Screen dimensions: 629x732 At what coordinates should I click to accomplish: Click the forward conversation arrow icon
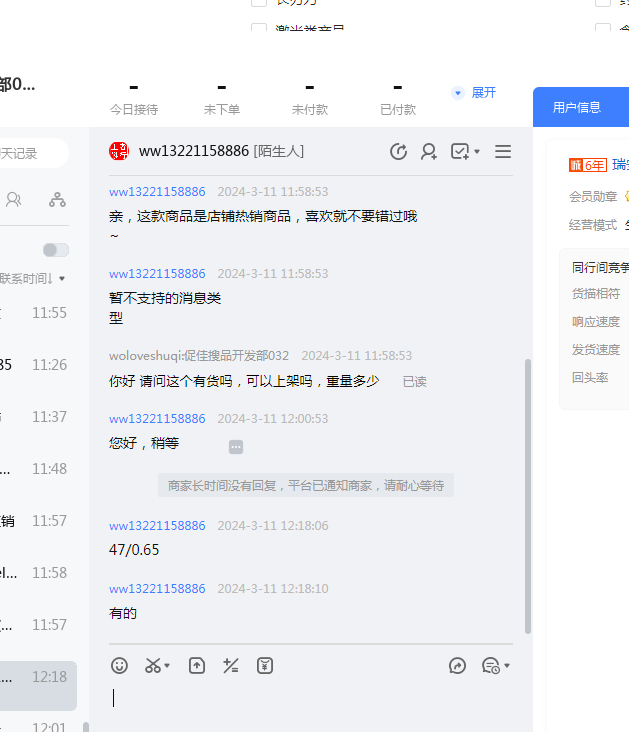(x=458, y=666)
